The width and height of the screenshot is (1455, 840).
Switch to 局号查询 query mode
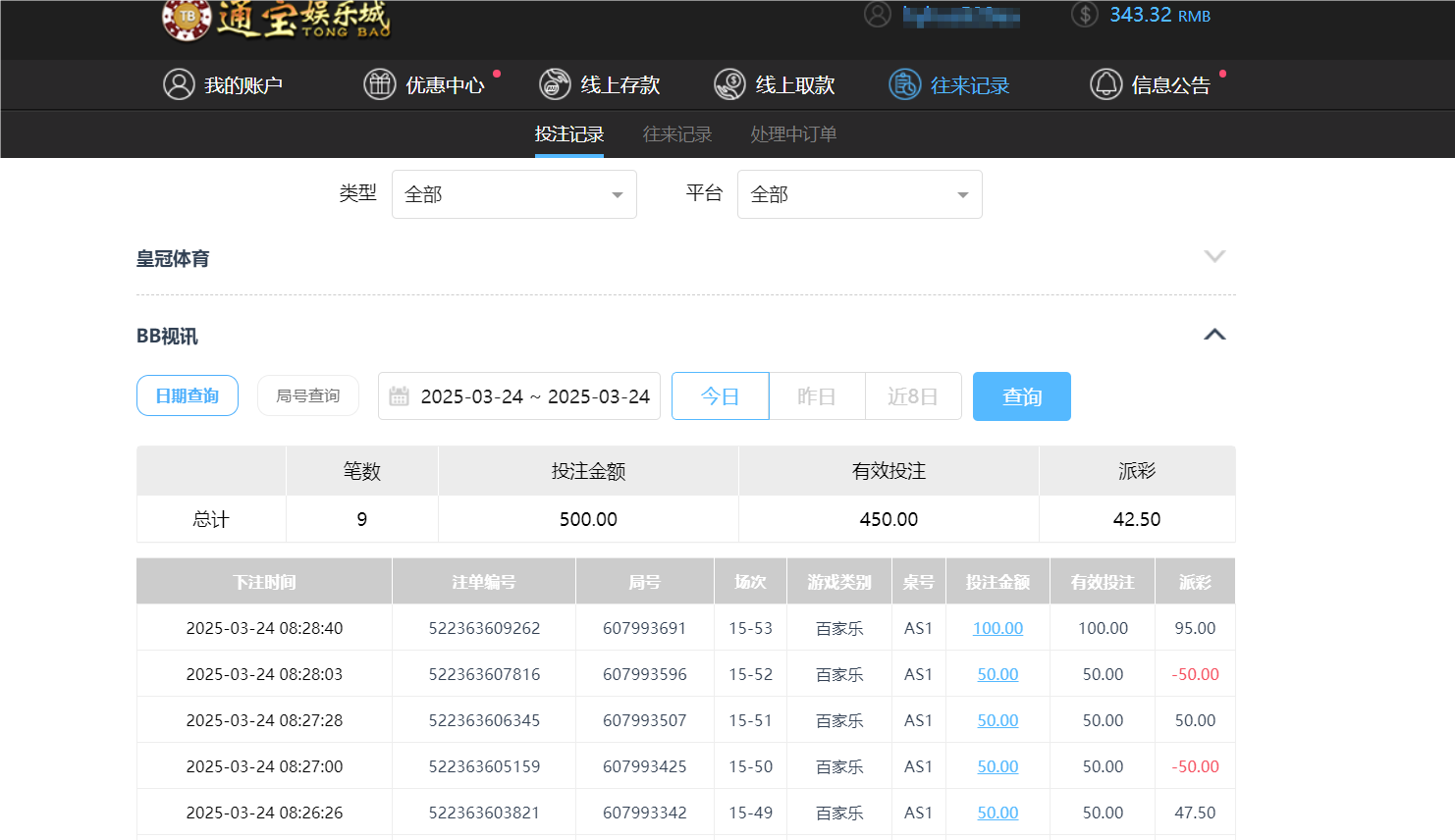(x=307, y=395)
